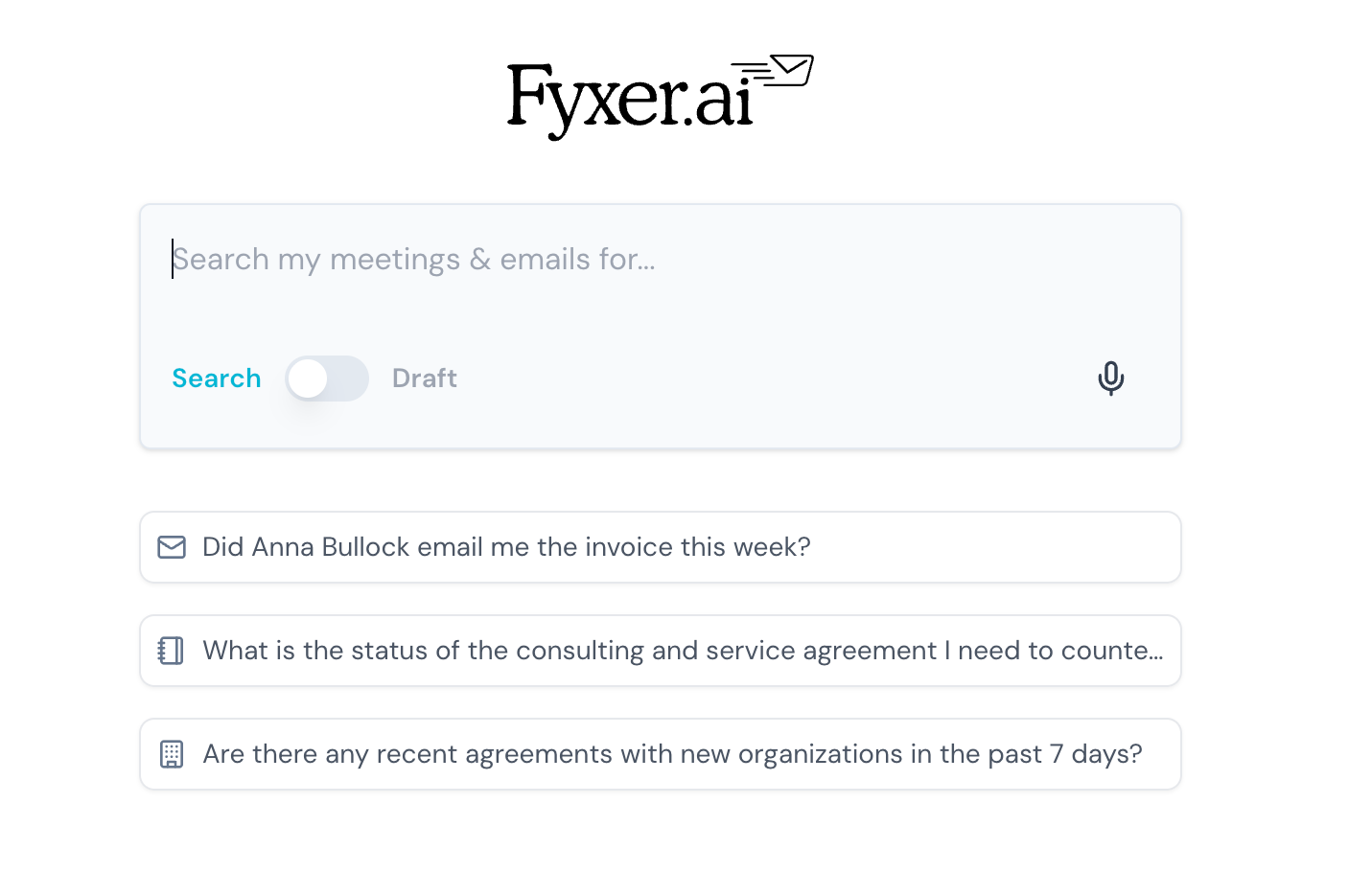Image resolution: width=1372 pixels, height=872 pixels.
Task: Switch from Search to Draft mode using the toggle
Action: click(327, 379)
